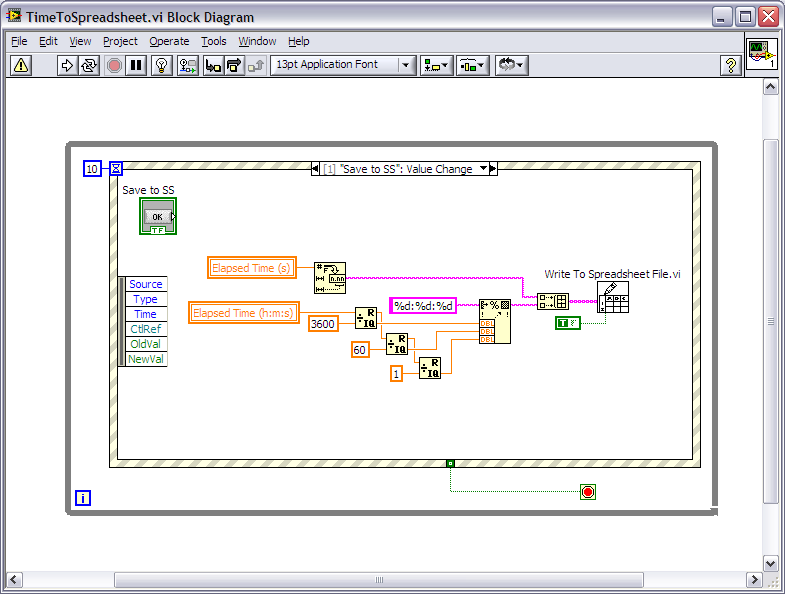Click the vertical scrollbar thumb
This screenshot has width=785, height=594.
770,322
